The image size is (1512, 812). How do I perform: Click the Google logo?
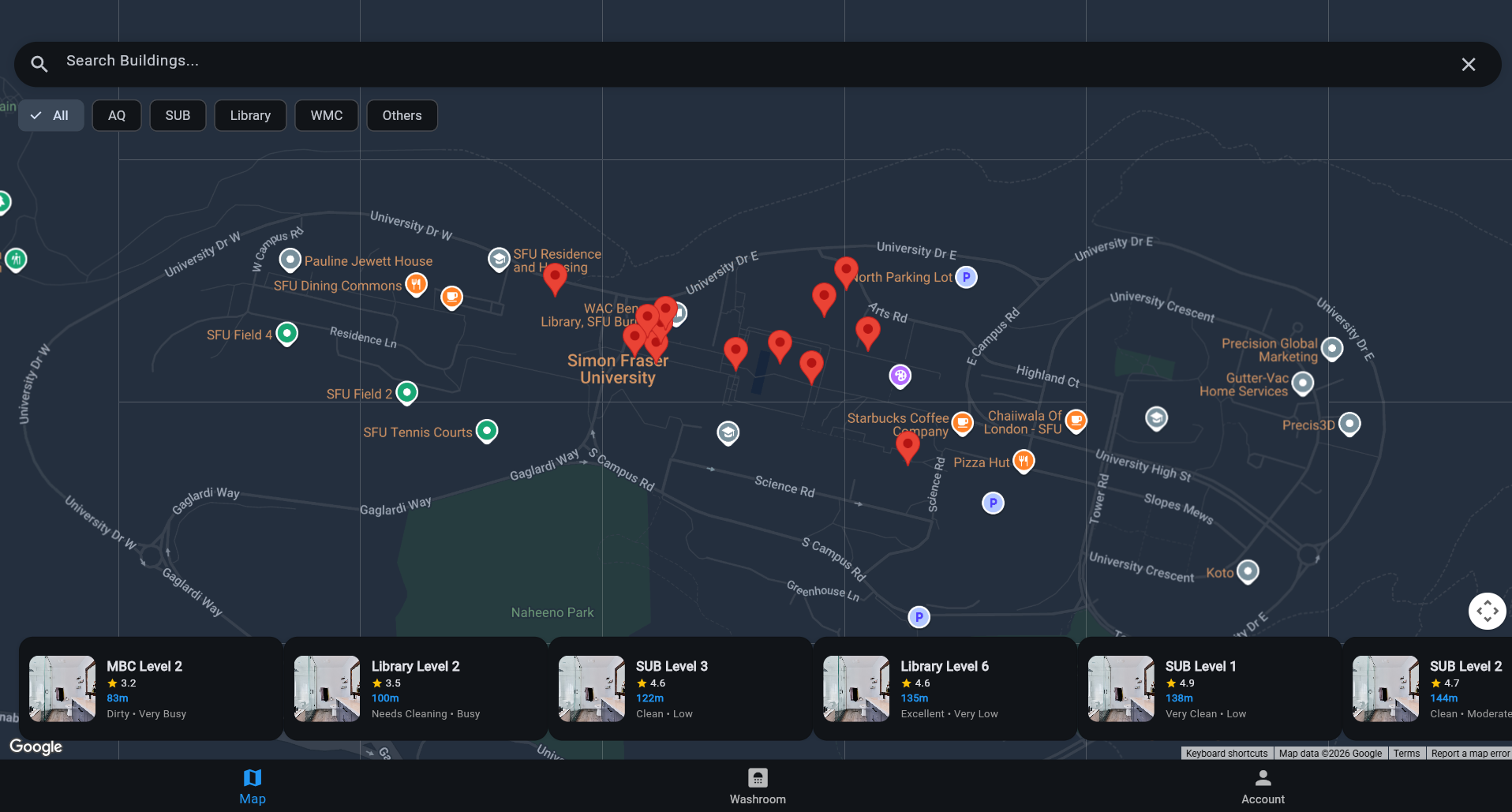click(36, 747)
